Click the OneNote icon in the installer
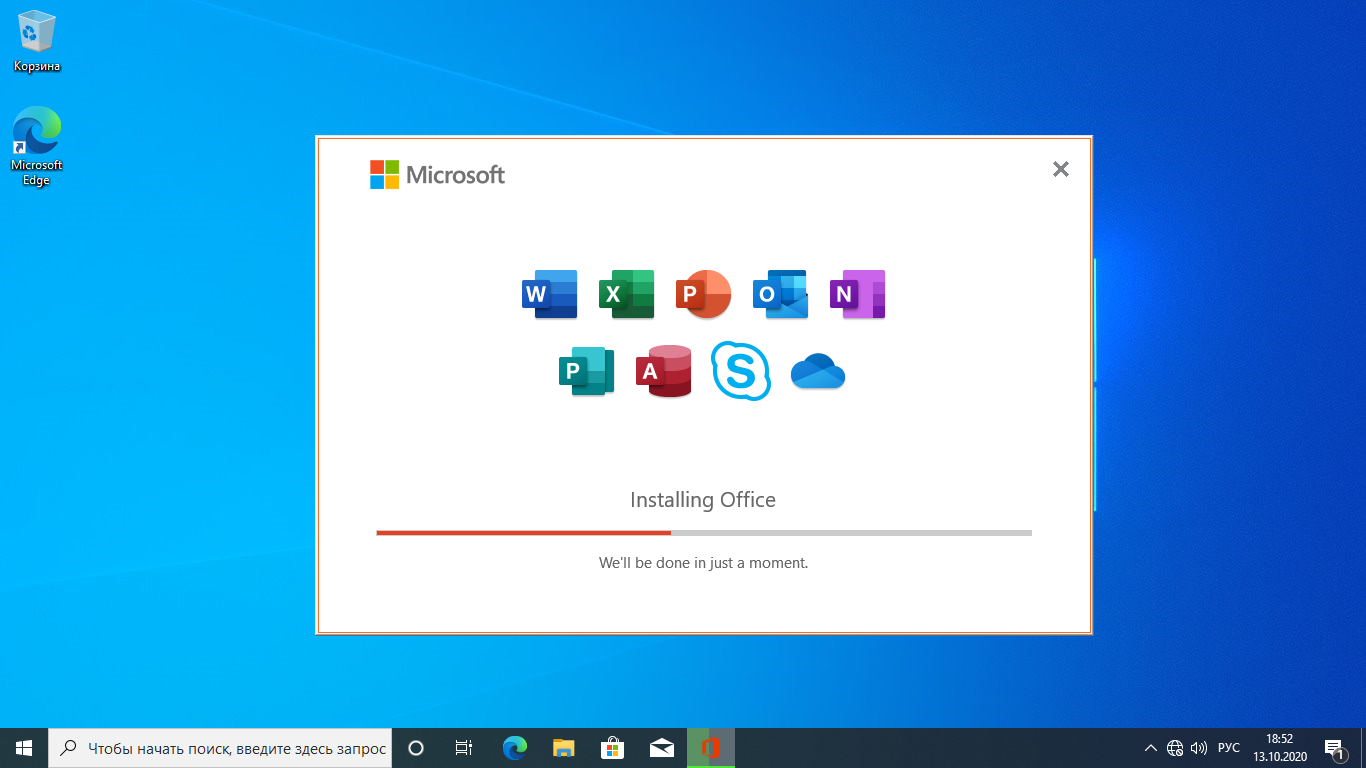Image resolution: width=1366 pixels, height=768 pixels. coord(858,294)
